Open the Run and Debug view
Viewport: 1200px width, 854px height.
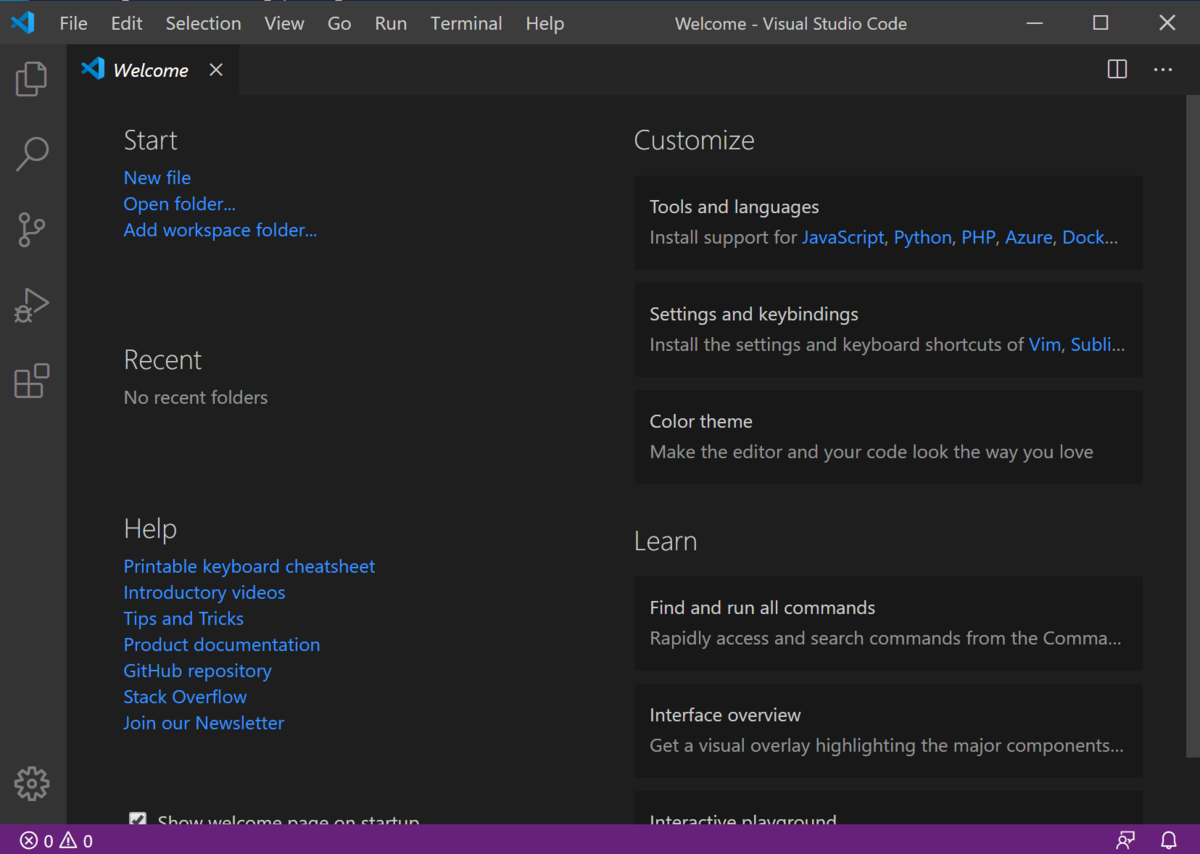[x=32, y=305]
